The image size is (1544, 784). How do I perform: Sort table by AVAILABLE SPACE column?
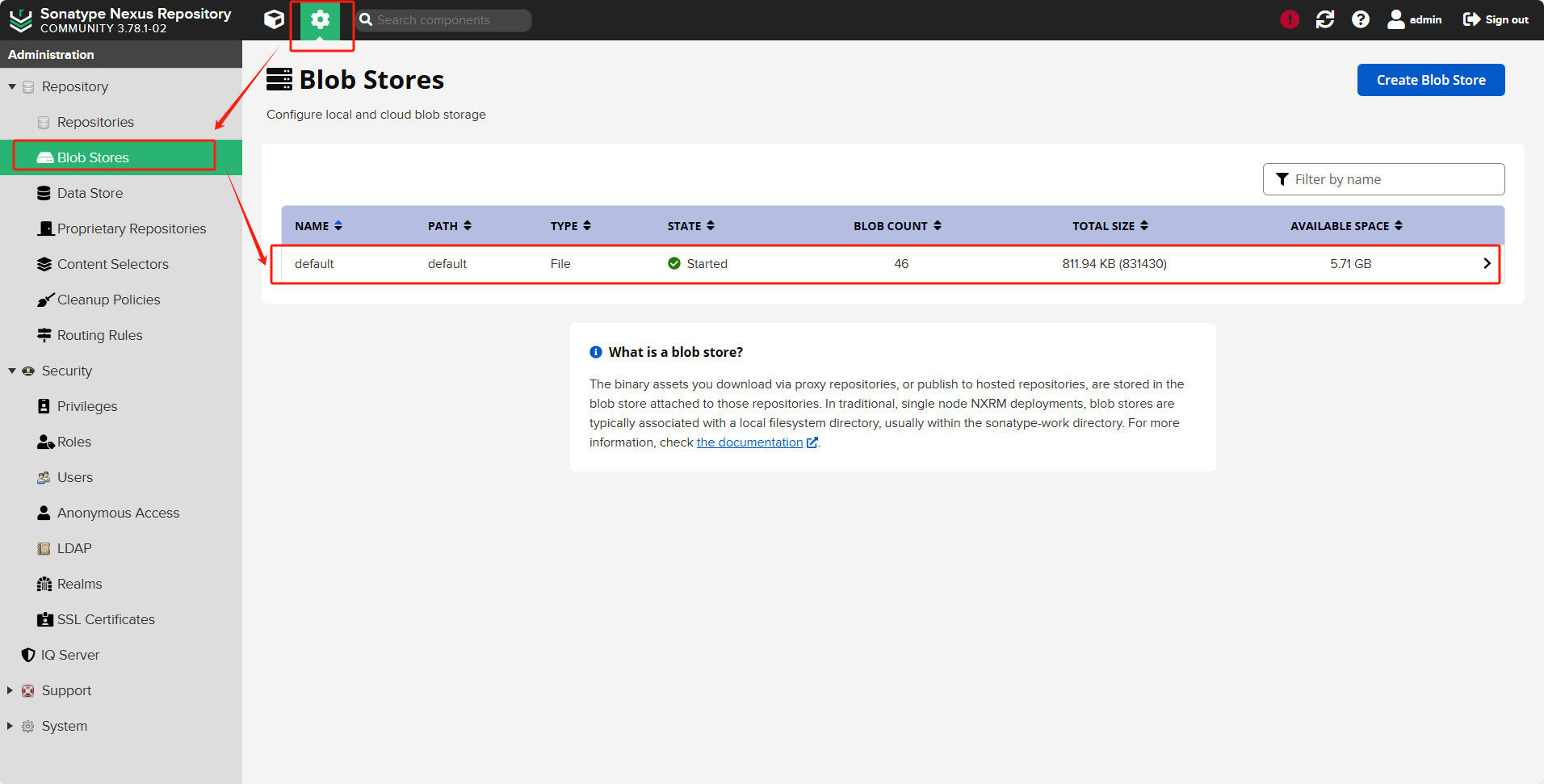[1347, 226]
